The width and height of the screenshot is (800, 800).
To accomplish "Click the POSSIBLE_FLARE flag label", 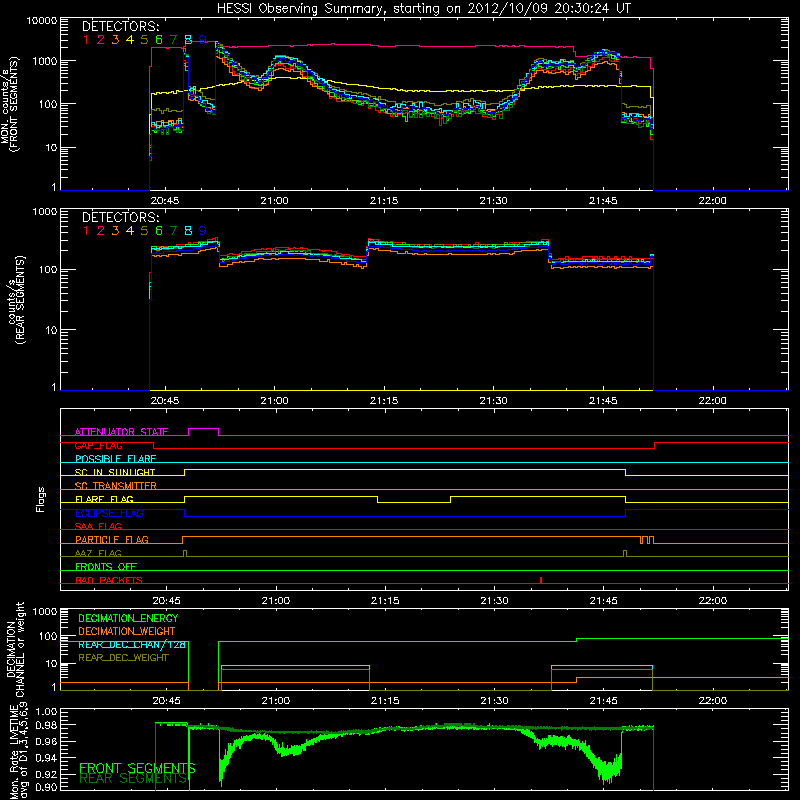I will [115, 459].
